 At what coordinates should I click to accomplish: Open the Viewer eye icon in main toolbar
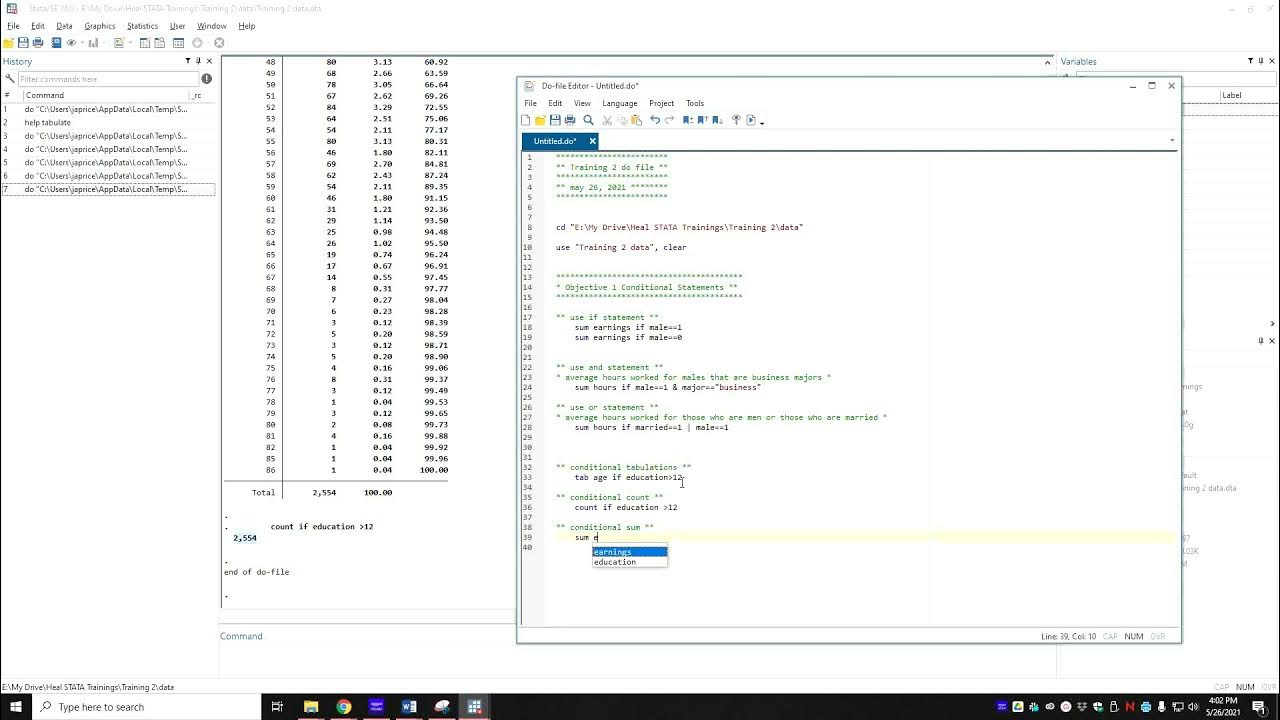click(x=71, y=43)
